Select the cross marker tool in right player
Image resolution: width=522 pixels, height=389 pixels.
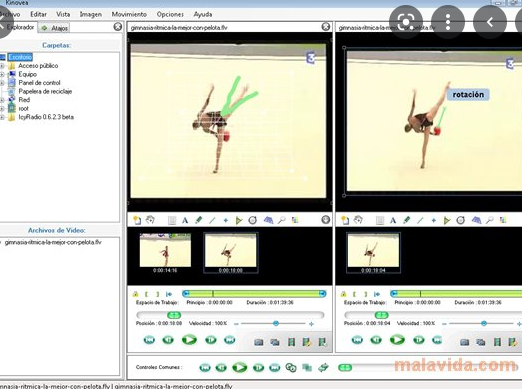pyautogui.click(x=434, y=220)
